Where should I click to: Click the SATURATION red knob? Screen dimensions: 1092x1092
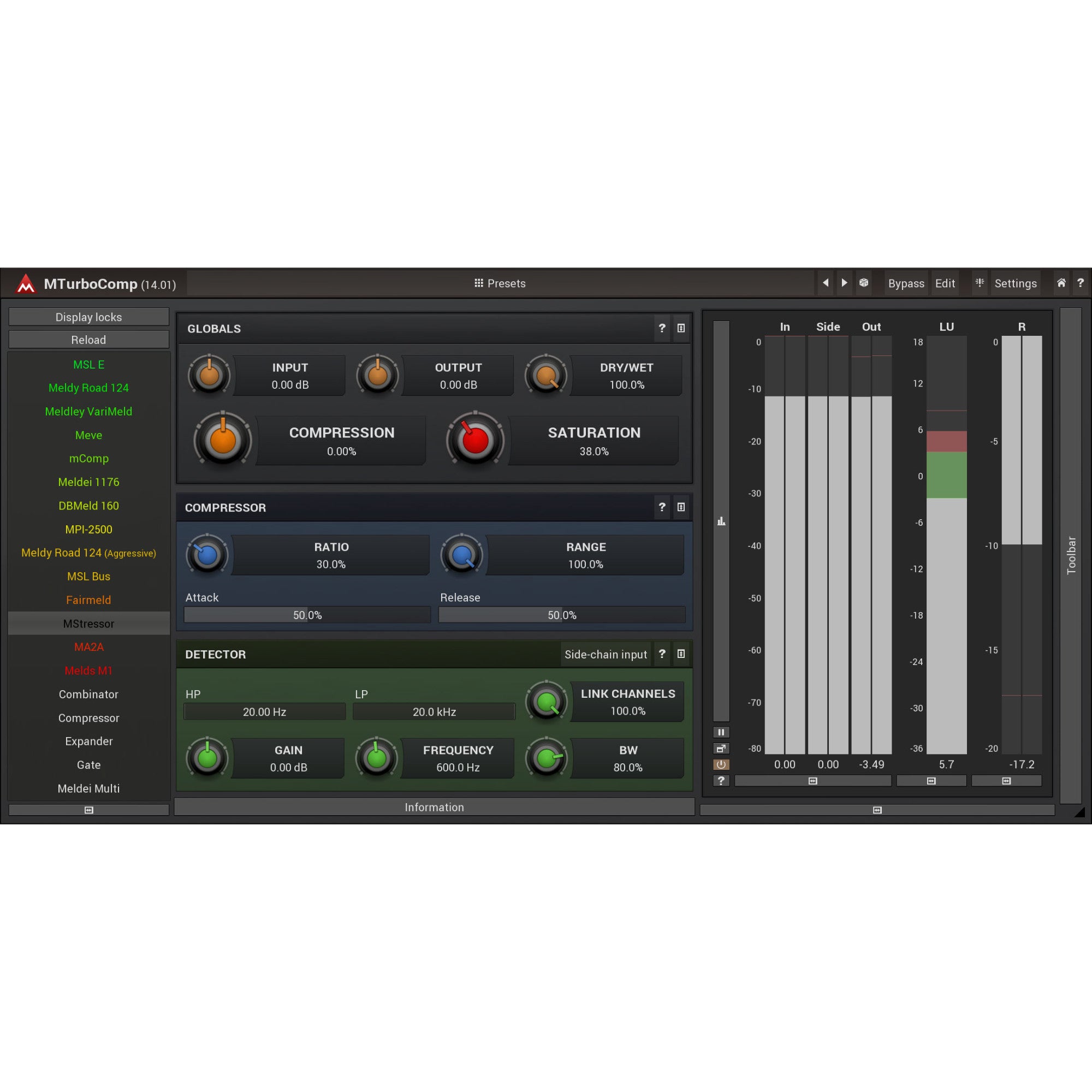476,440
